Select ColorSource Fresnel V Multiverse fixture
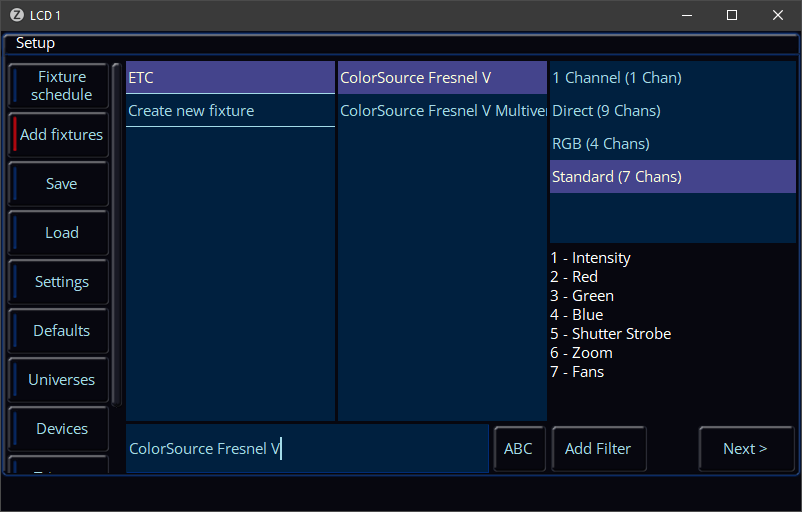The width and height of the screenshot is (802, 512). (442, 110)
